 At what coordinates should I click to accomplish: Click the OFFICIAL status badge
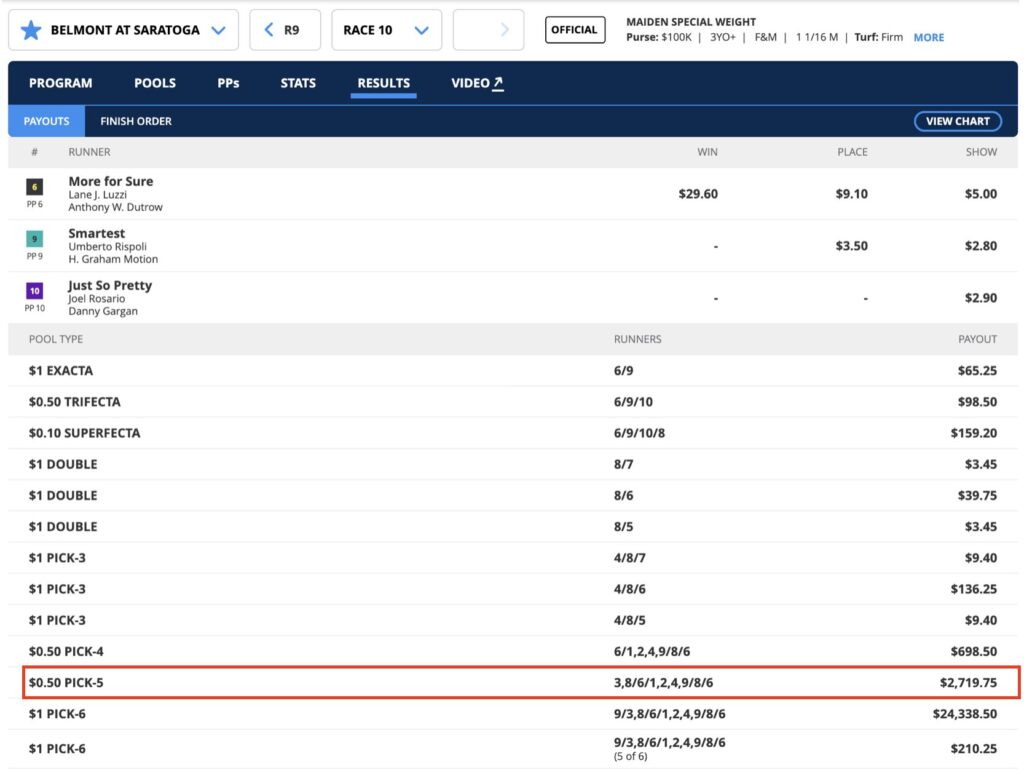575,30
